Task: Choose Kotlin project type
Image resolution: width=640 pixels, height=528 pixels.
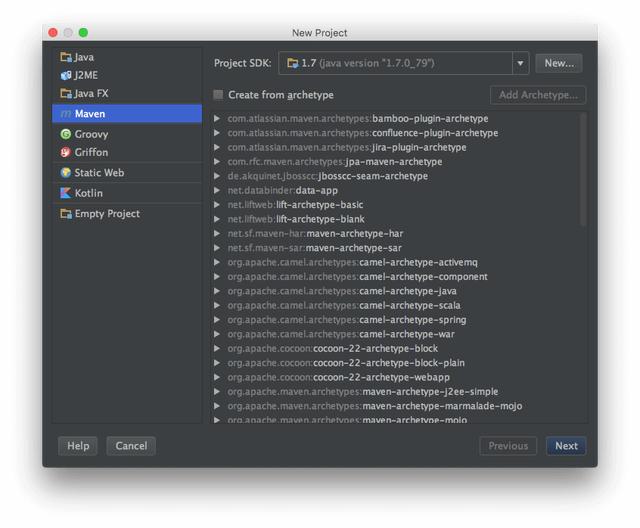Action: 127,193
